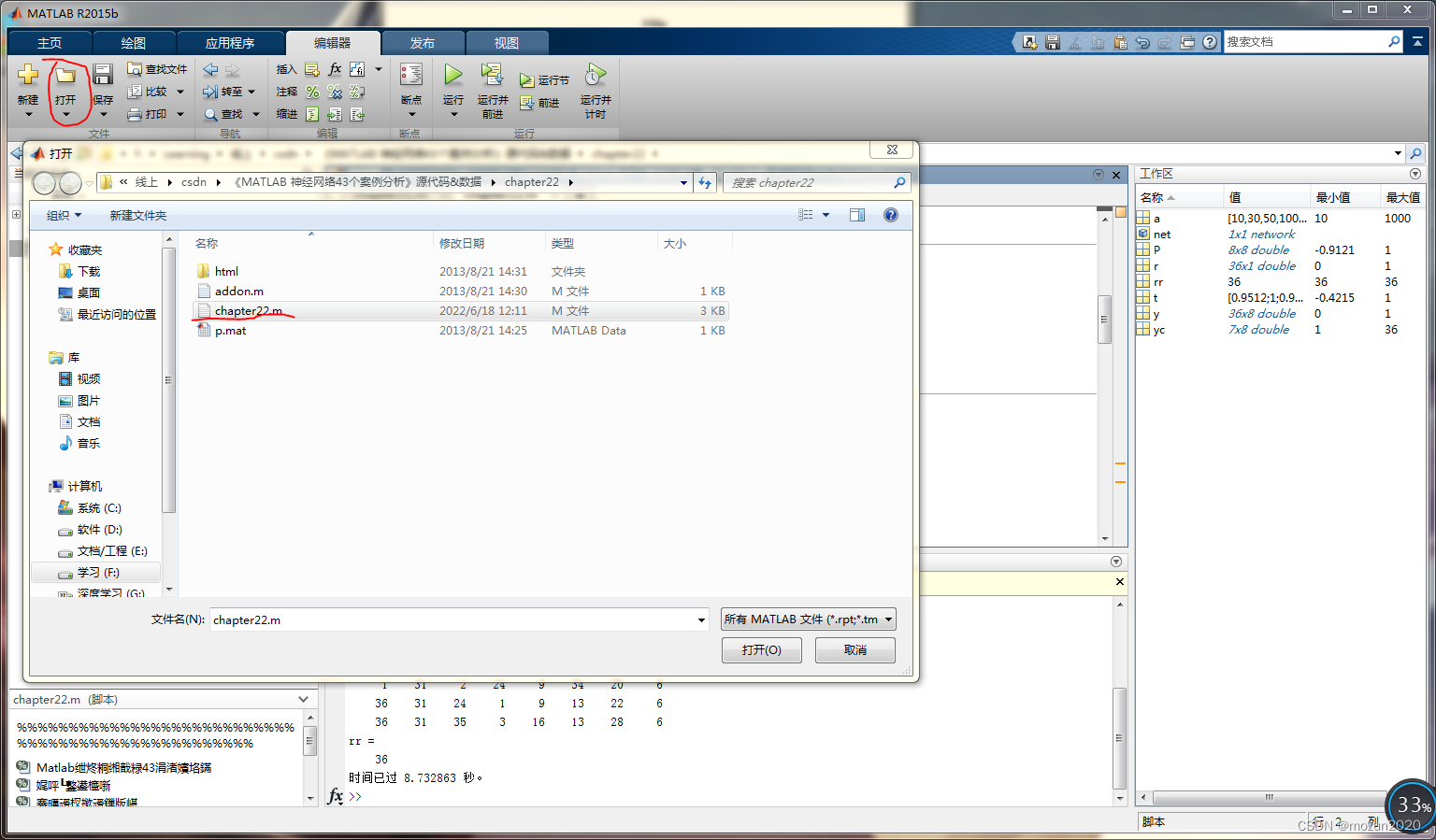The image size is (1436, 840).
Task: Select the chapter22.m file
Action: click(x=461, y=311)
